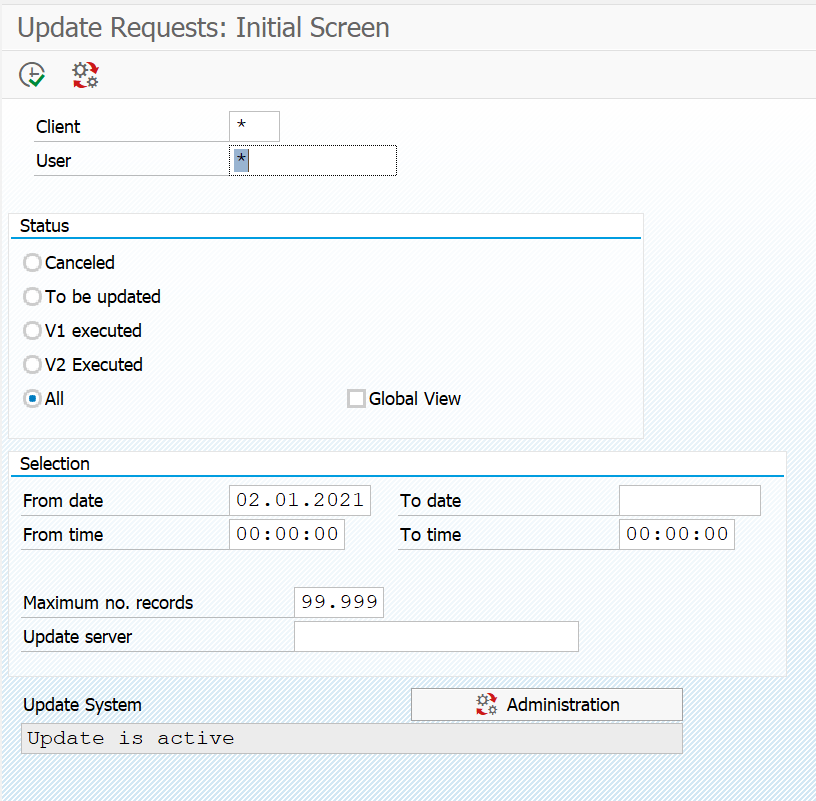
Task: Click the From date field
Action: coord(300,500)
